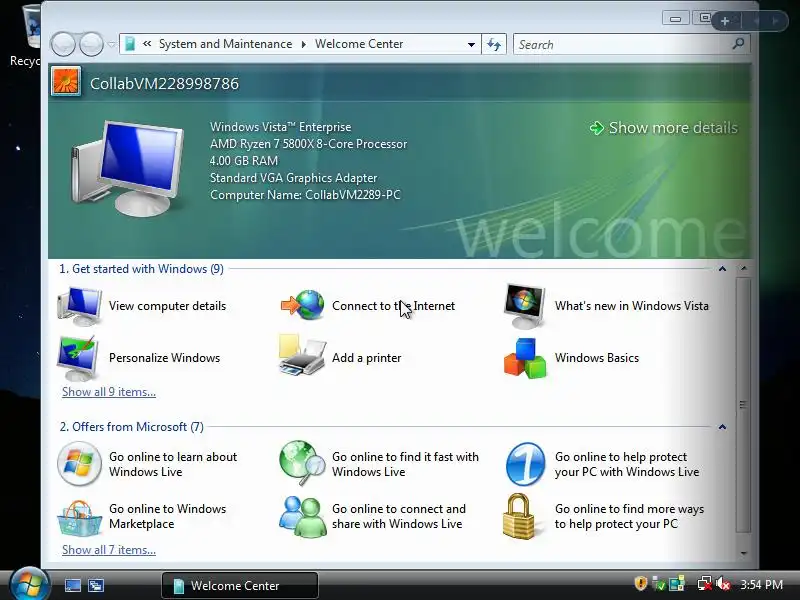Click the Add a printer icon
The image size is (800, 600).
coord(302,356)
